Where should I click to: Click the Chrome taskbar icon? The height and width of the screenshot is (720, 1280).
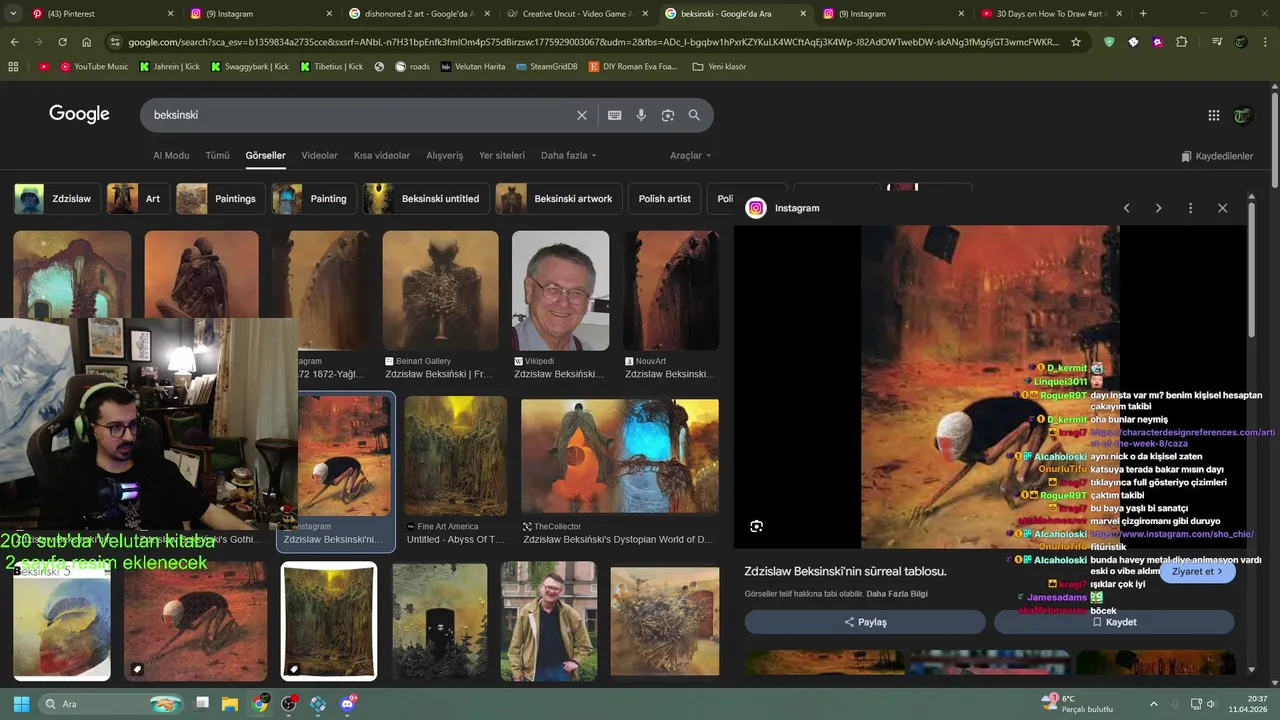tap(259, 704)
